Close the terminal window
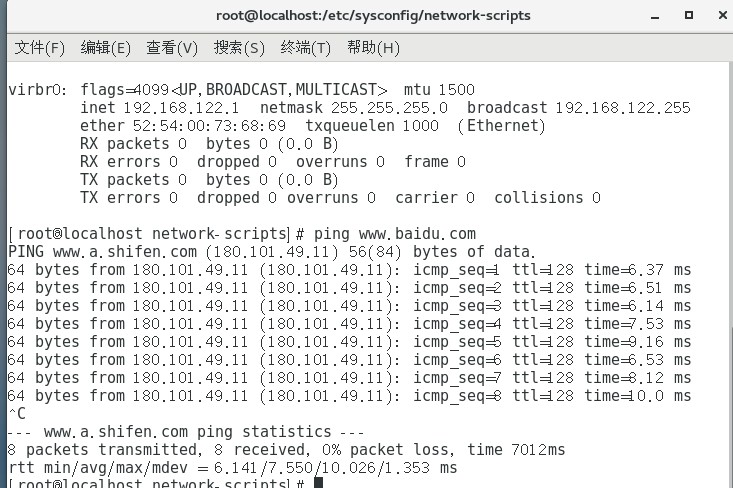The width and height of the screenshot is (733, 488). (722, 15)
